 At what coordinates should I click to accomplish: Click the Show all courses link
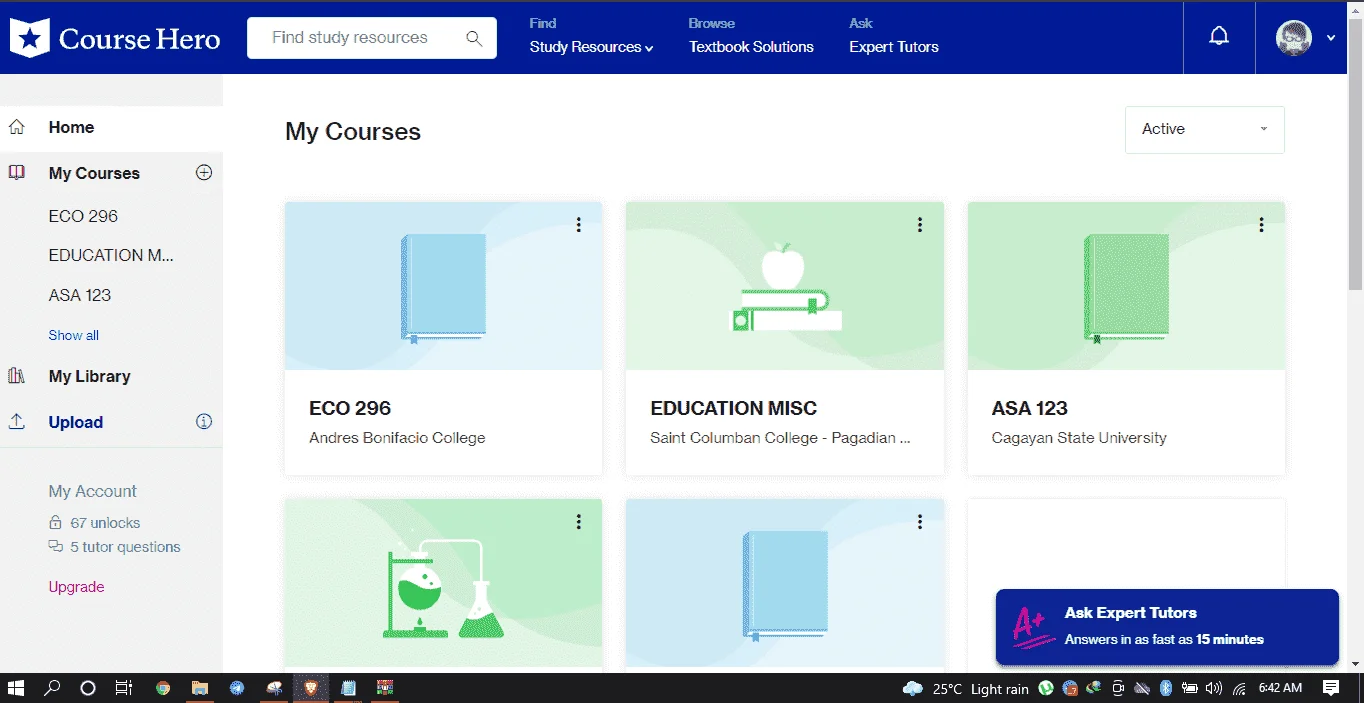[x=74, y=335]
